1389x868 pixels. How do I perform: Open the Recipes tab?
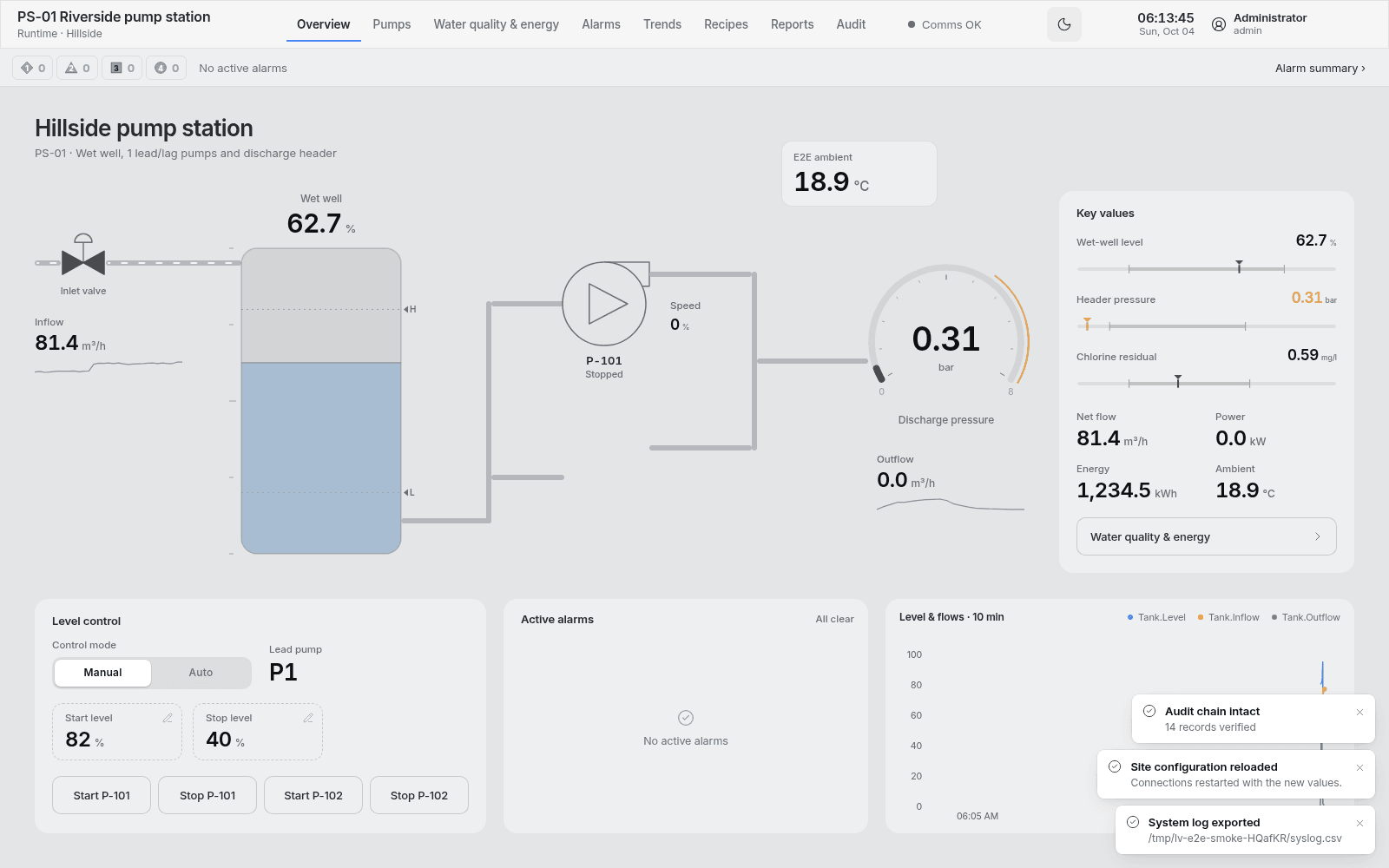click(726, 24)
